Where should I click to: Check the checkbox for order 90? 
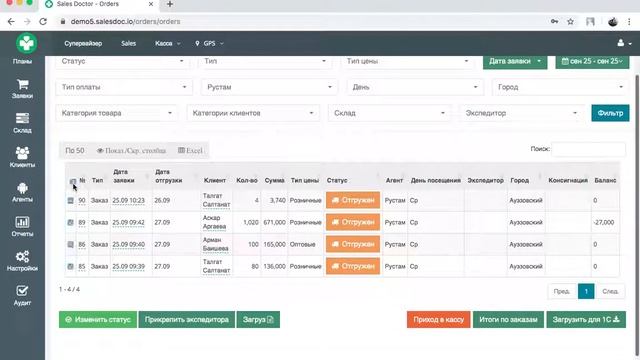coord(71,200)
